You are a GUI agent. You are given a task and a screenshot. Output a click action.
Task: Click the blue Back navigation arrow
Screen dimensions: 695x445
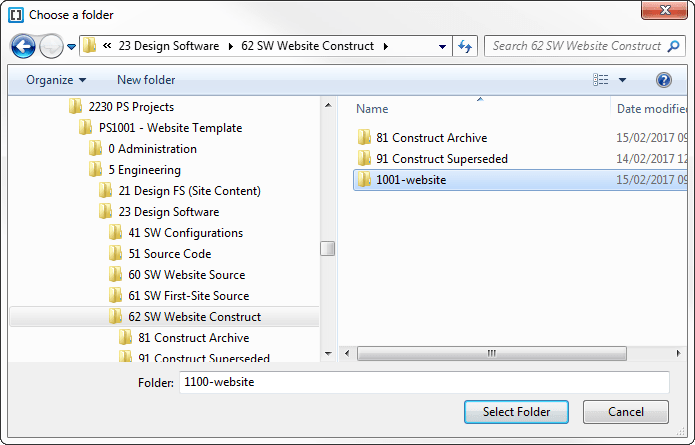point(23,46)
